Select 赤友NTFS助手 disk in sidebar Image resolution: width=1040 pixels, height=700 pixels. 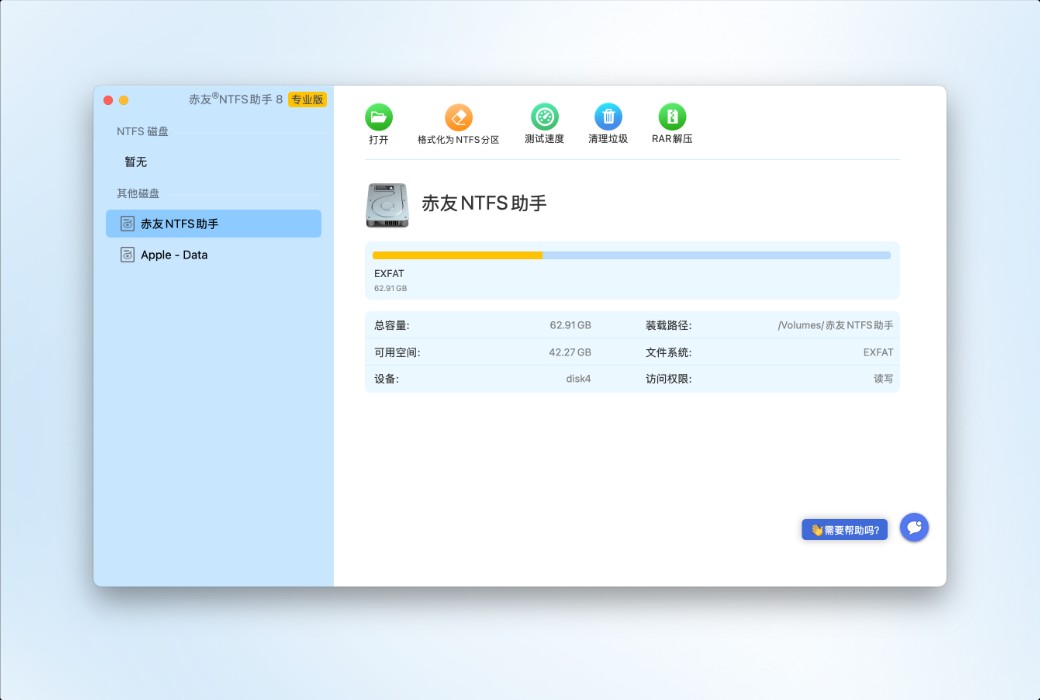214,224
